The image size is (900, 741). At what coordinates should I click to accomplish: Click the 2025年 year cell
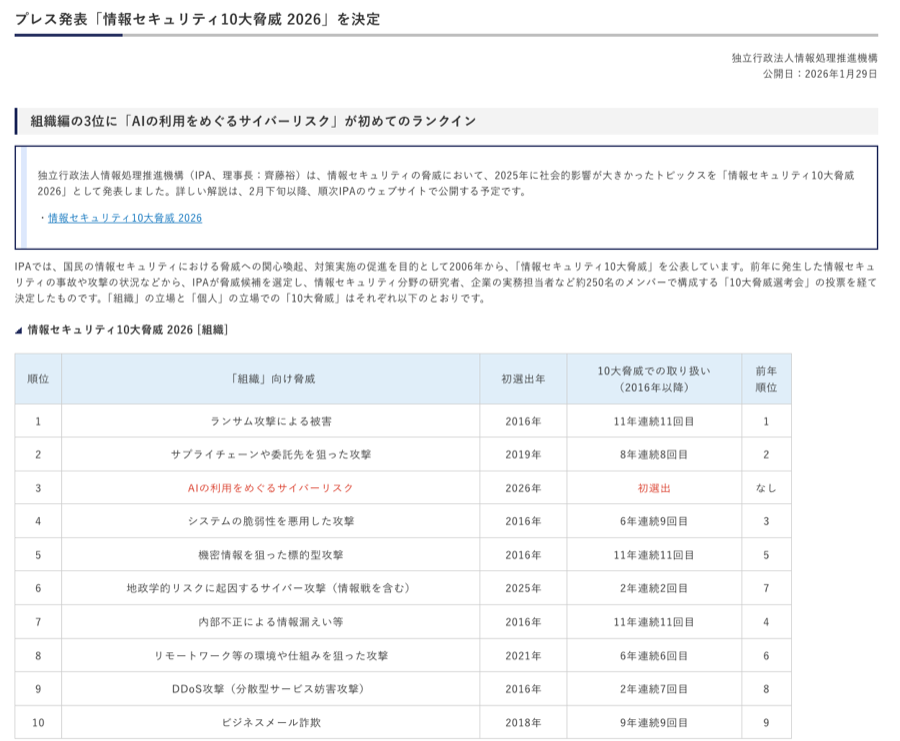click(x=523, y=588)
